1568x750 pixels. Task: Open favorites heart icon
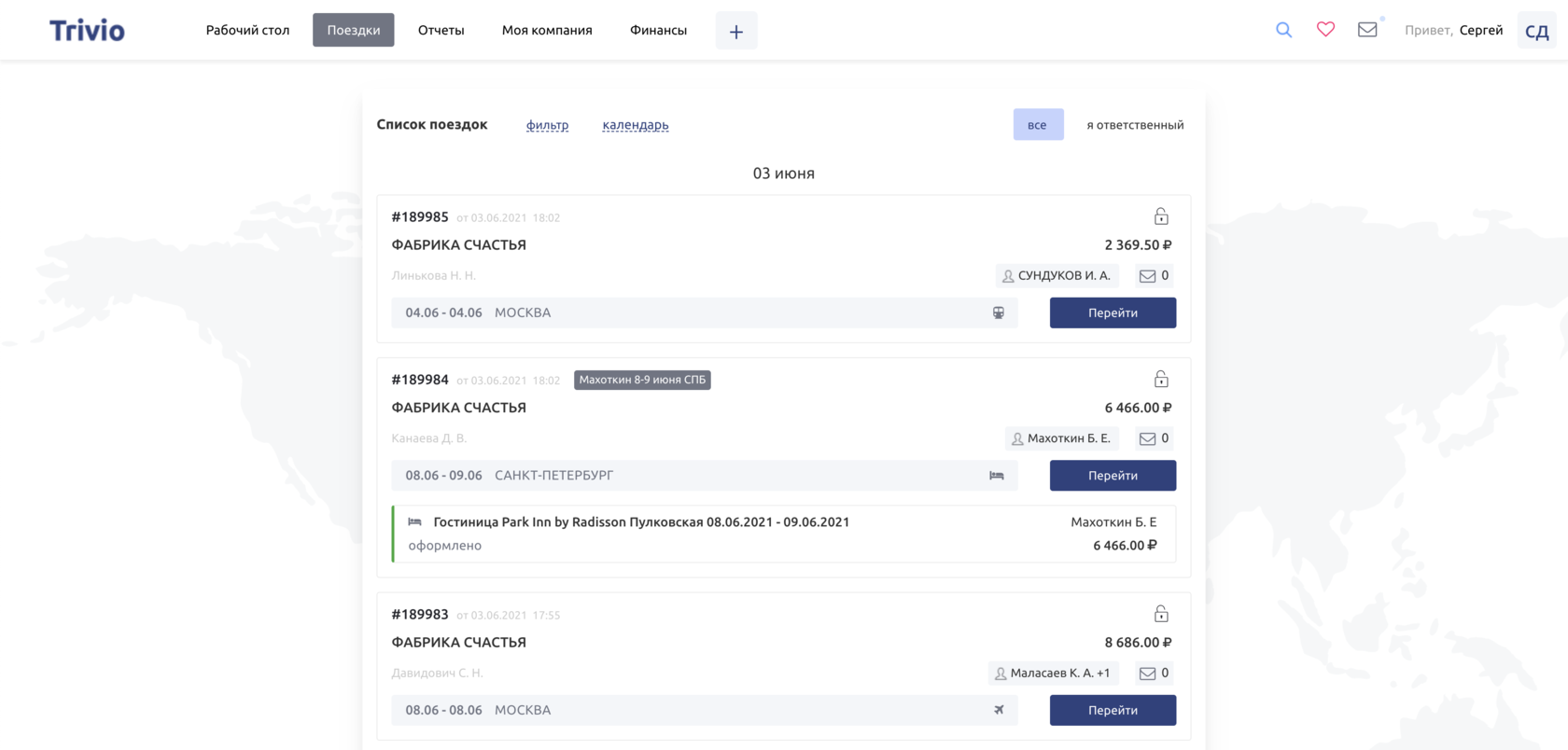click(1325, 30)
